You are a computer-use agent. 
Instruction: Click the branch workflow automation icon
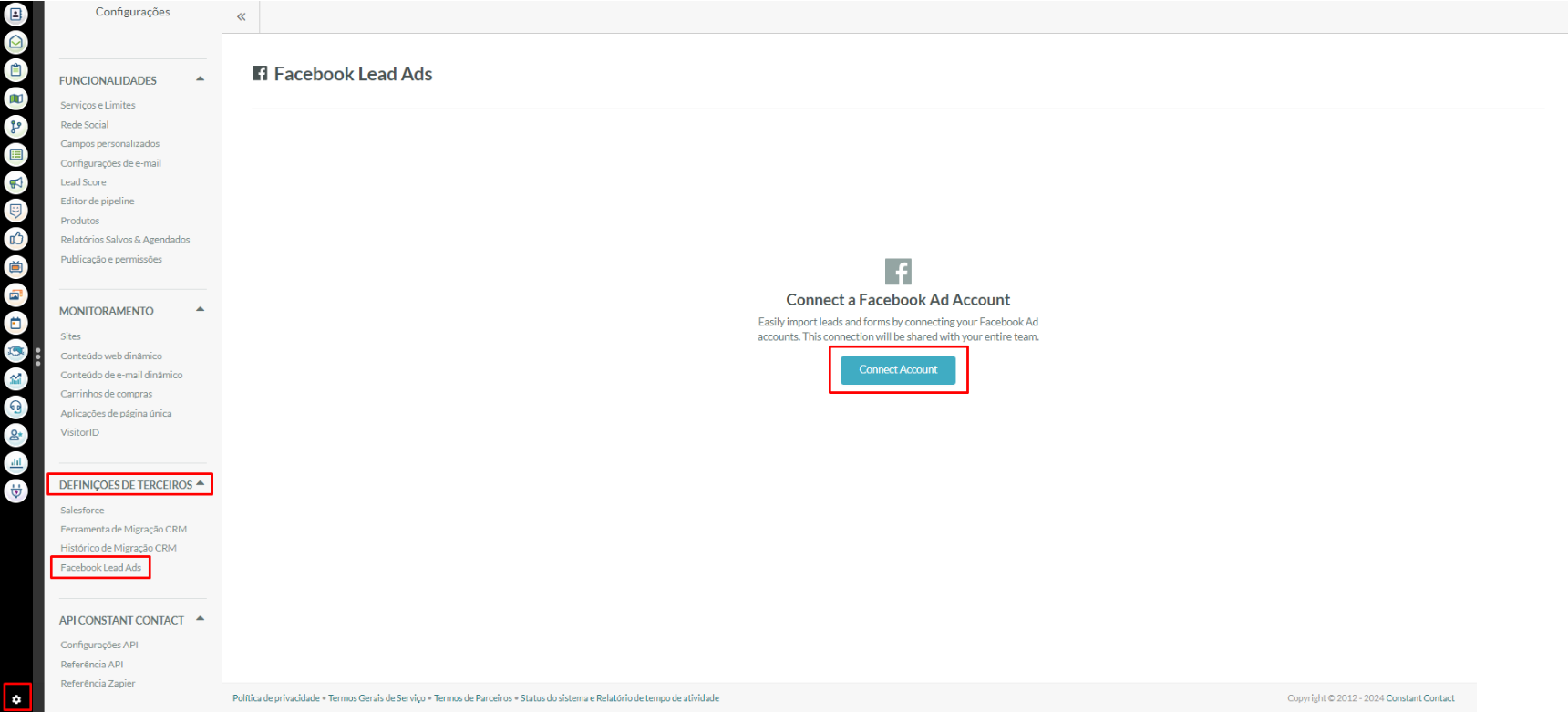15,127
